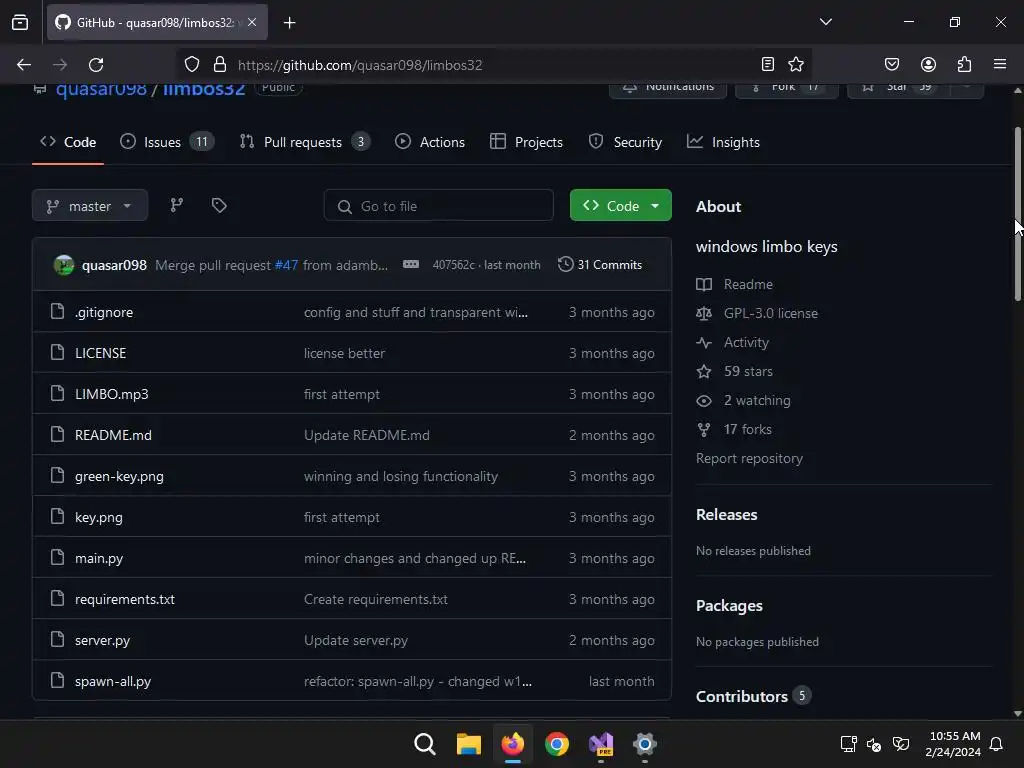This screenshot has width=1024, height=768.
Task: Open pull request #47 link
Action: tap(286, 265)
